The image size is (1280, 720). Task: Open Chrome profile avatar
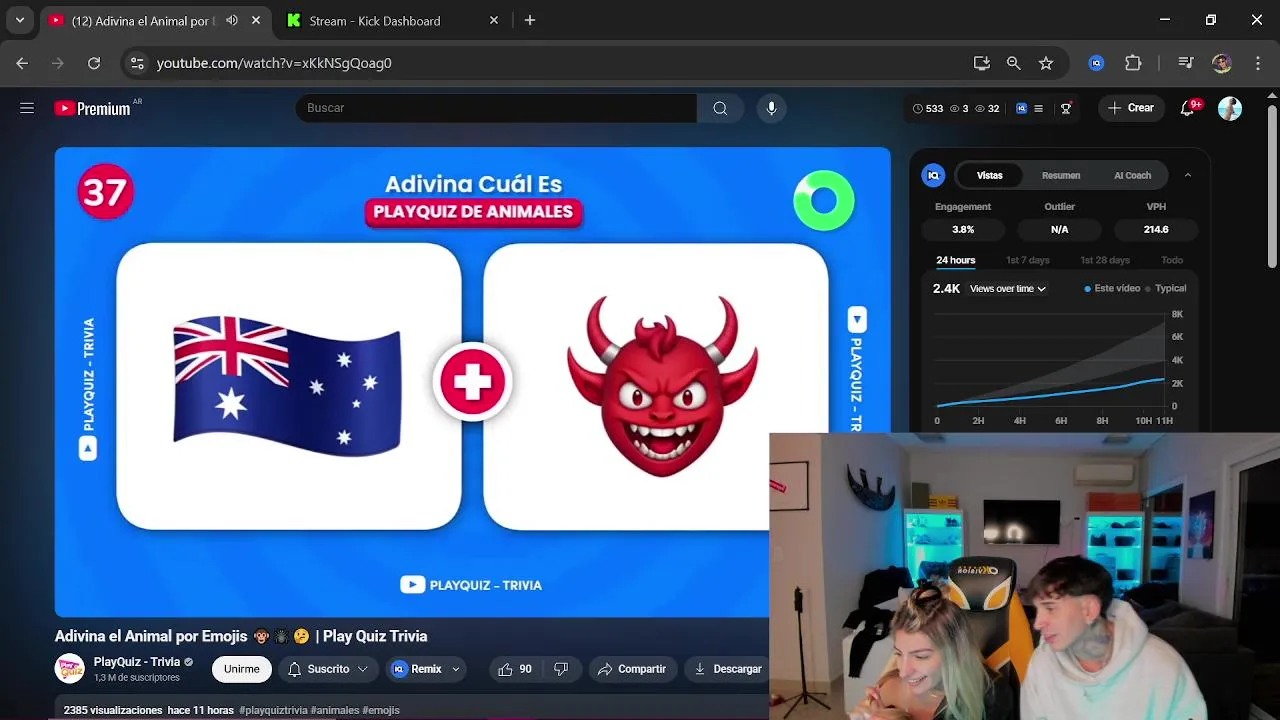coord(1221,63)
